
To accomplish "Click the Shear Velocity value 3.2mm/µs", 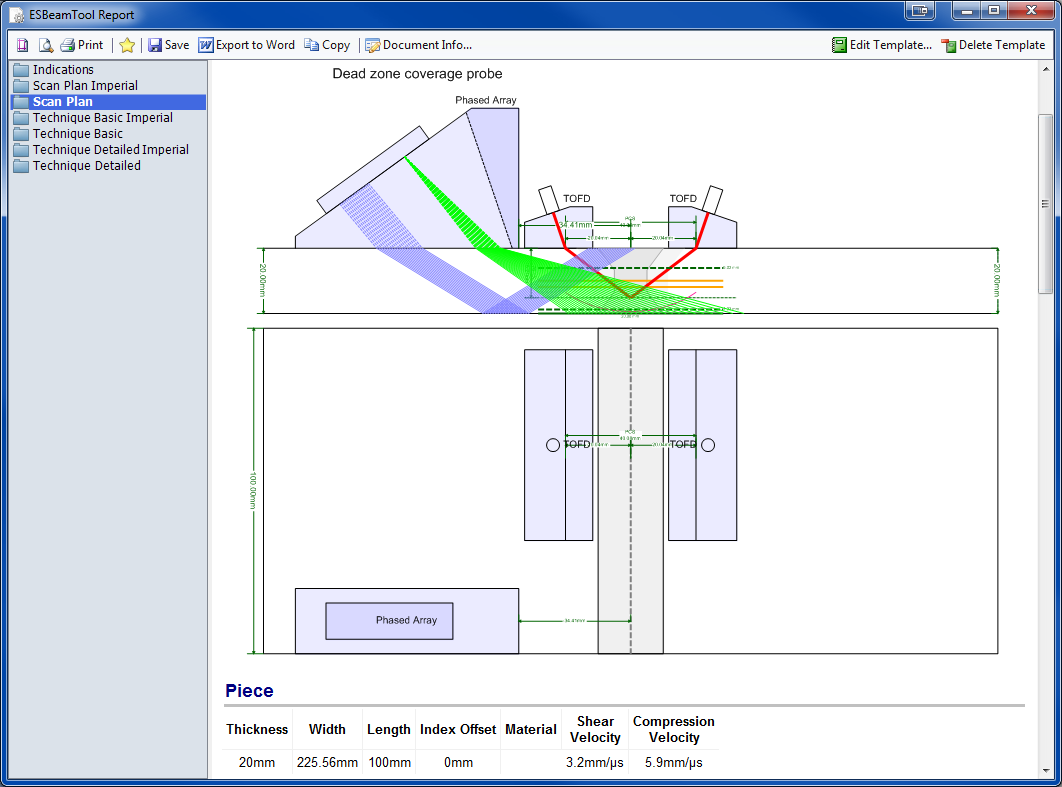I will [595, 763].
